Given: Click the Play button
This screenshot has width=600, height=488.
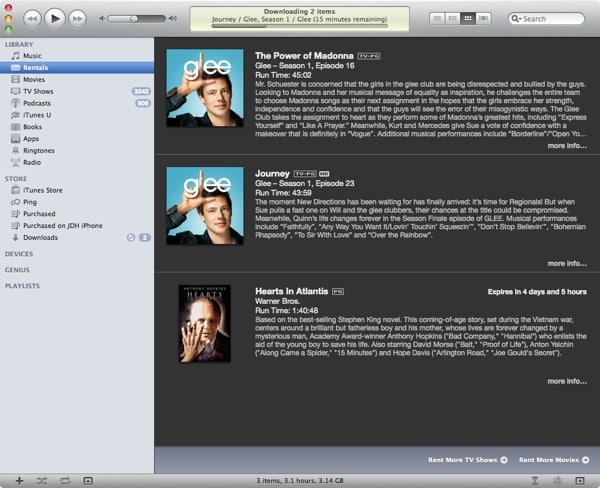Looking at the screenshot, I should point(55,18).
